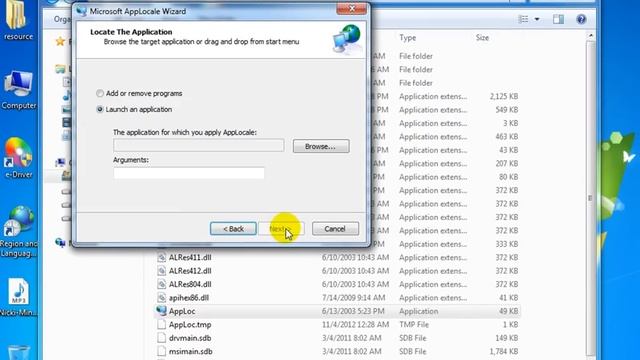
Task: Click the TMP File type cell
Action: coord(413,325)
